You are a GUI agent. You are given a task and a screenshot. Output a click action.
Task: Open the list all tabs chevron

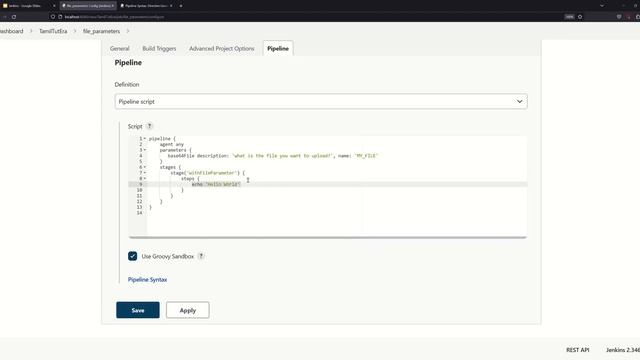point(602,6)
